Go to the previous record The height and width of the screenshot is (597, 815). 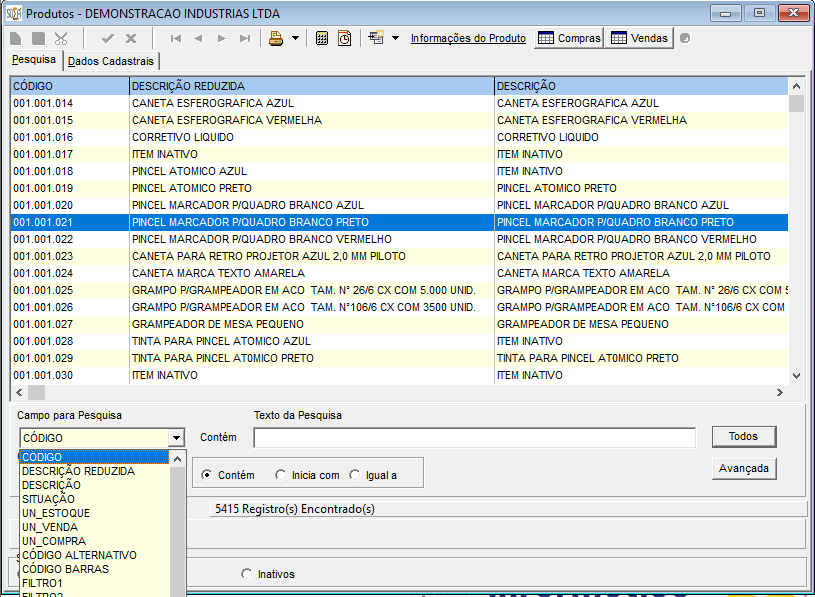198,38
